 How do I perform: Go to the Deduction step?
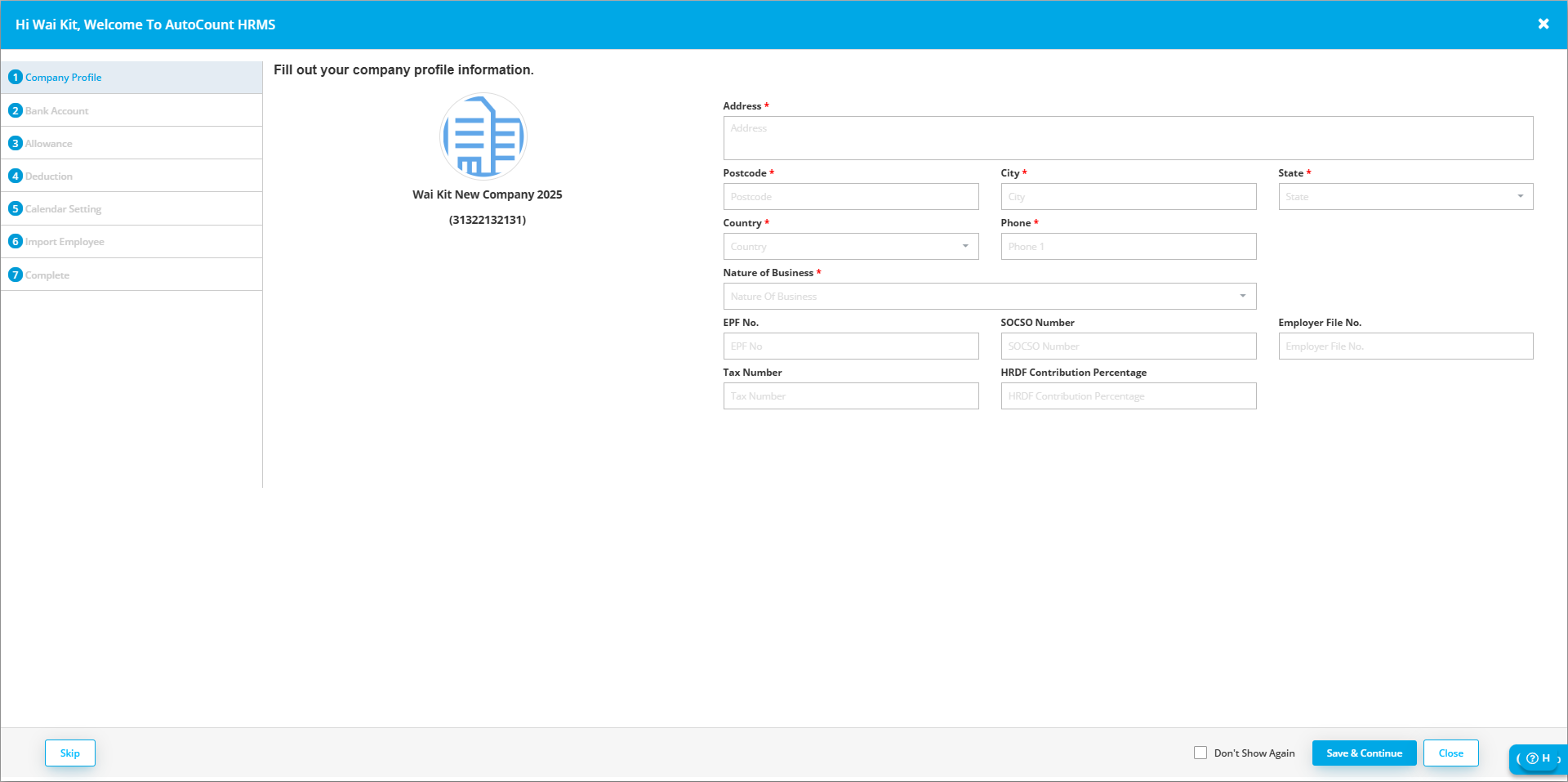[x=131, y=176]
